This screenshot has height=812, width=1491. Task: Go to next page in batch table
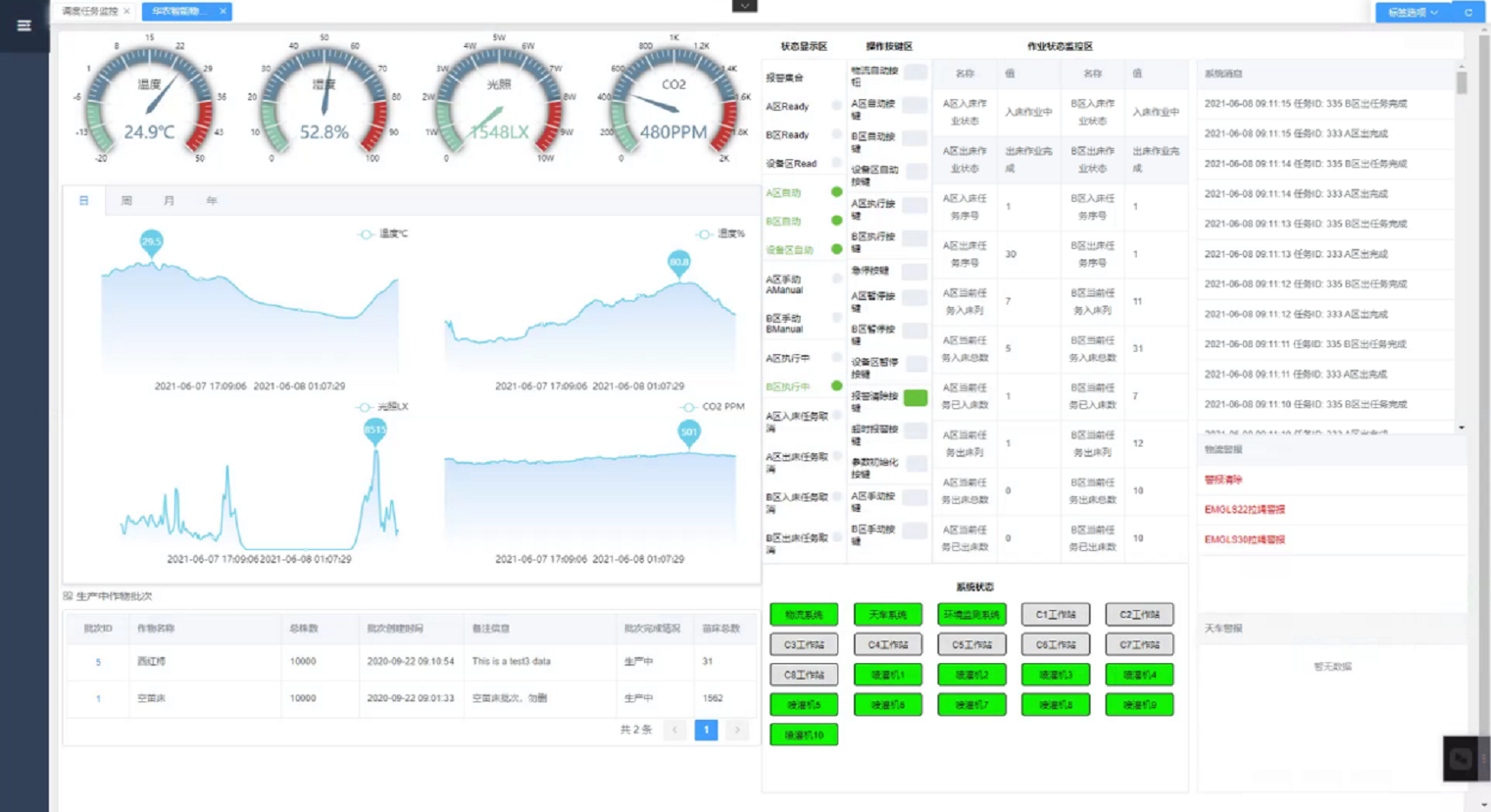[x=737, y=730]
